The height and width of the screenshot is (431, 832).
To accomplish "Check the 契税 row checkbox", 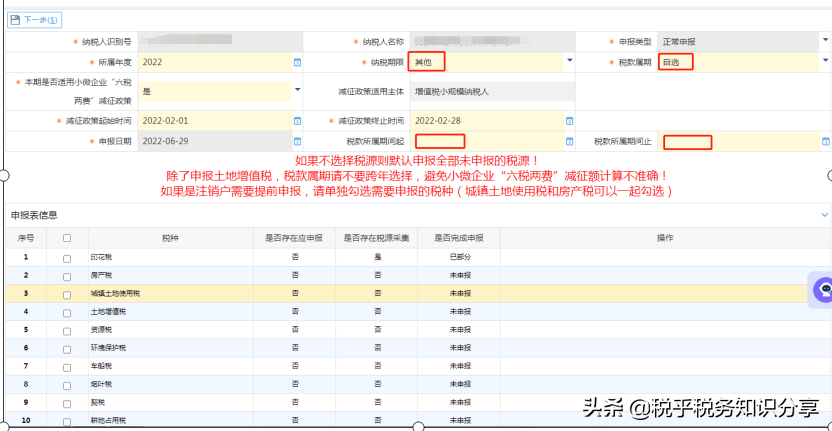I will [67, 403].
